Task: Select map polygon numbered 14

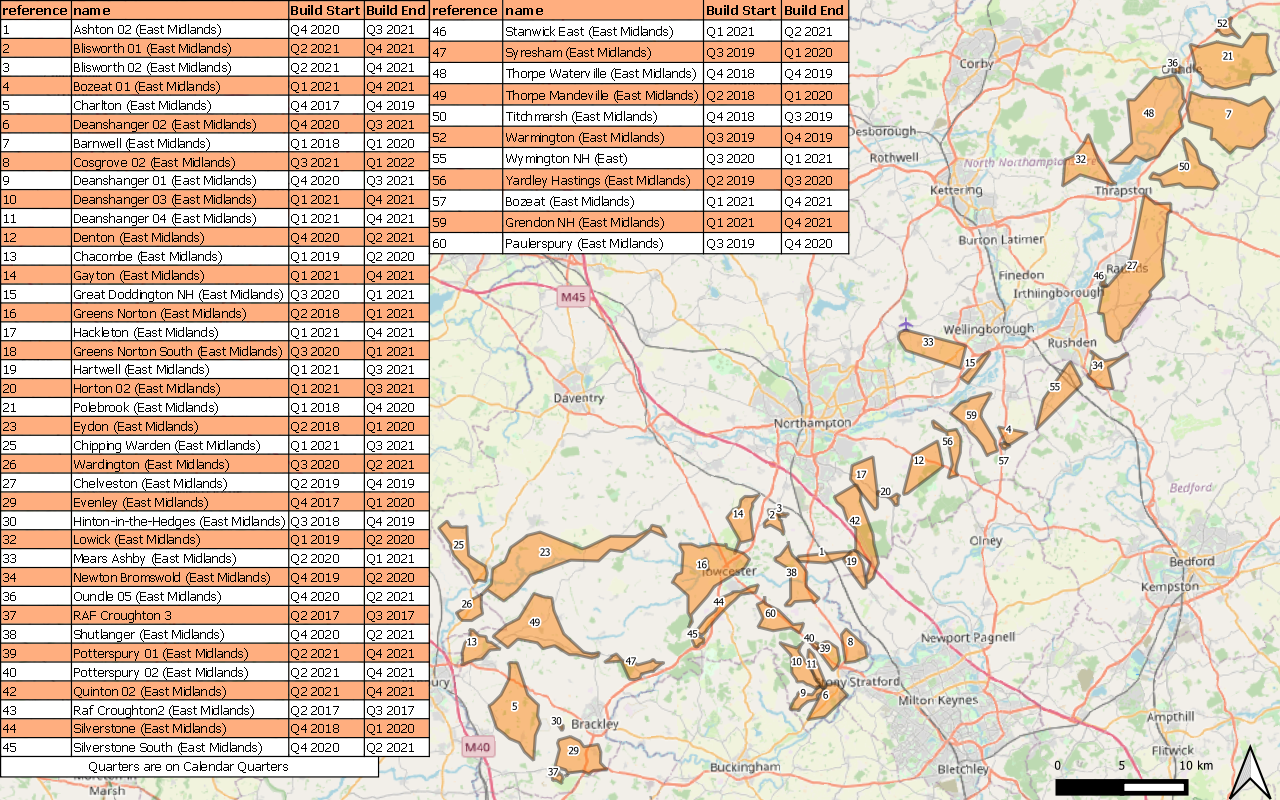Action: (x=741, y=518)
